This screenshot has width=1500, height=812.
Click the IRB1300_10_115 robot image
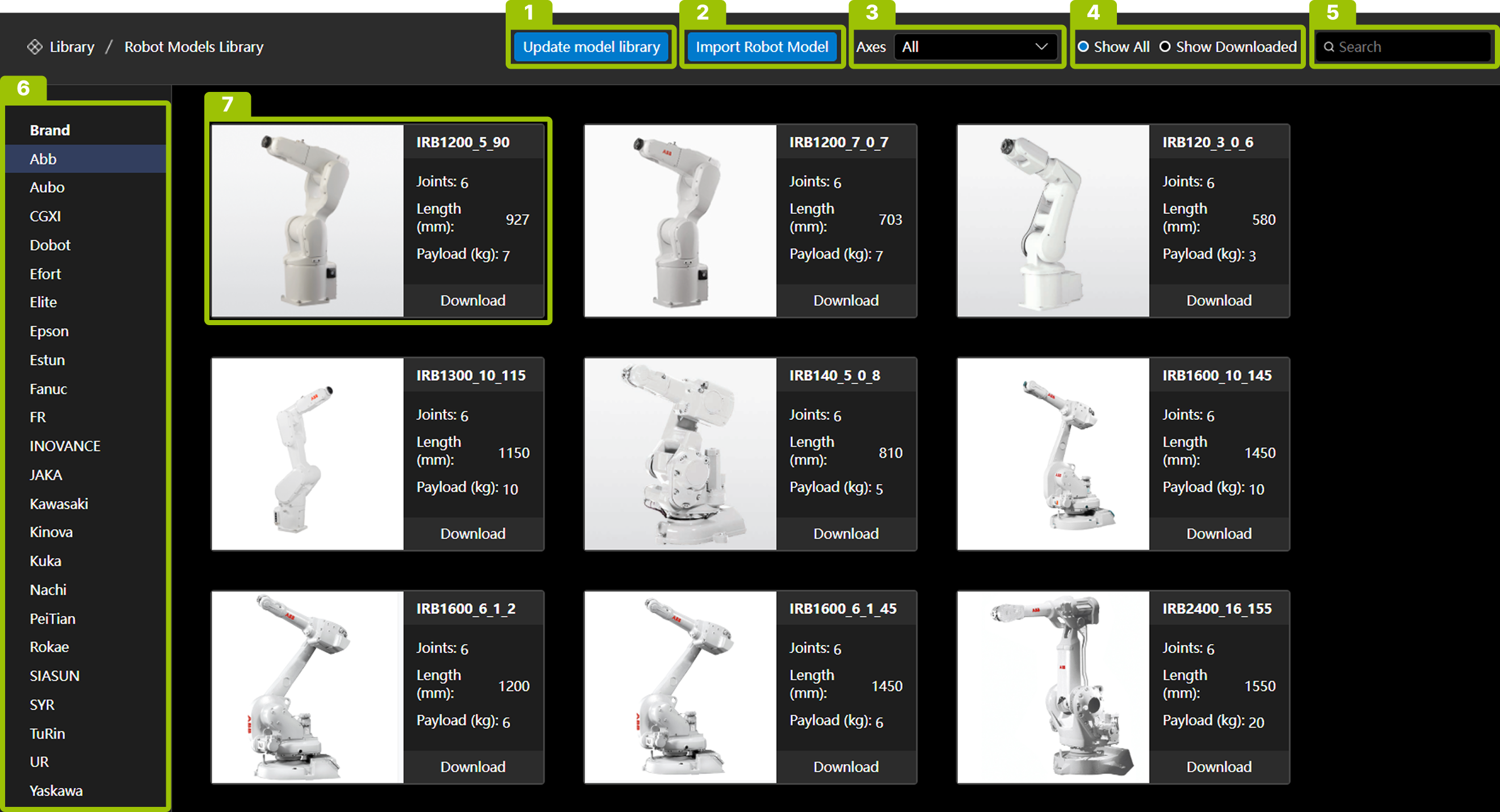click(308, 453)
